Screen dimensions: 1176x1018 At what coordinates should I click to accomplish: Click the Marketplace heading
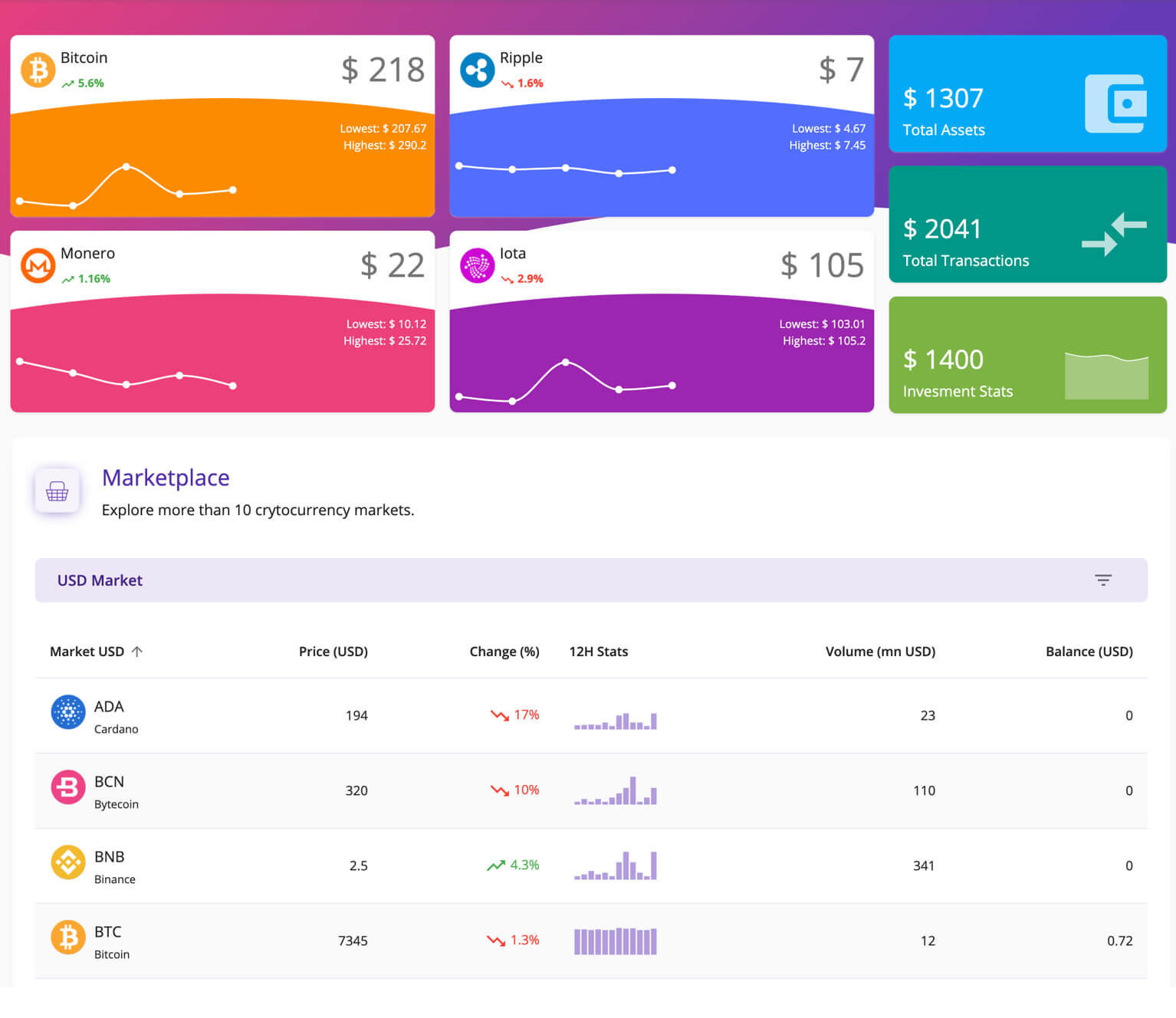pos(166,478)
